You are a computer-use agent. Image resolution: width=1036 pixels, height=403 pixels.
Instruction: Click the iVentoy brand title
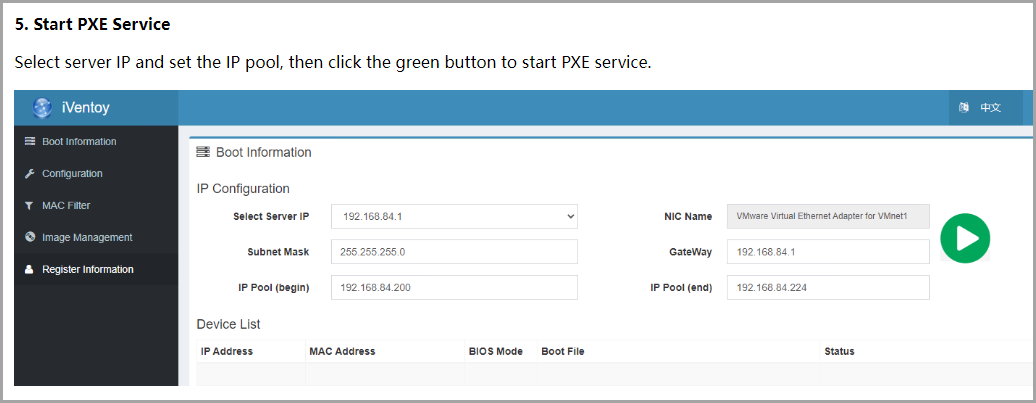[x=86, y=108]
